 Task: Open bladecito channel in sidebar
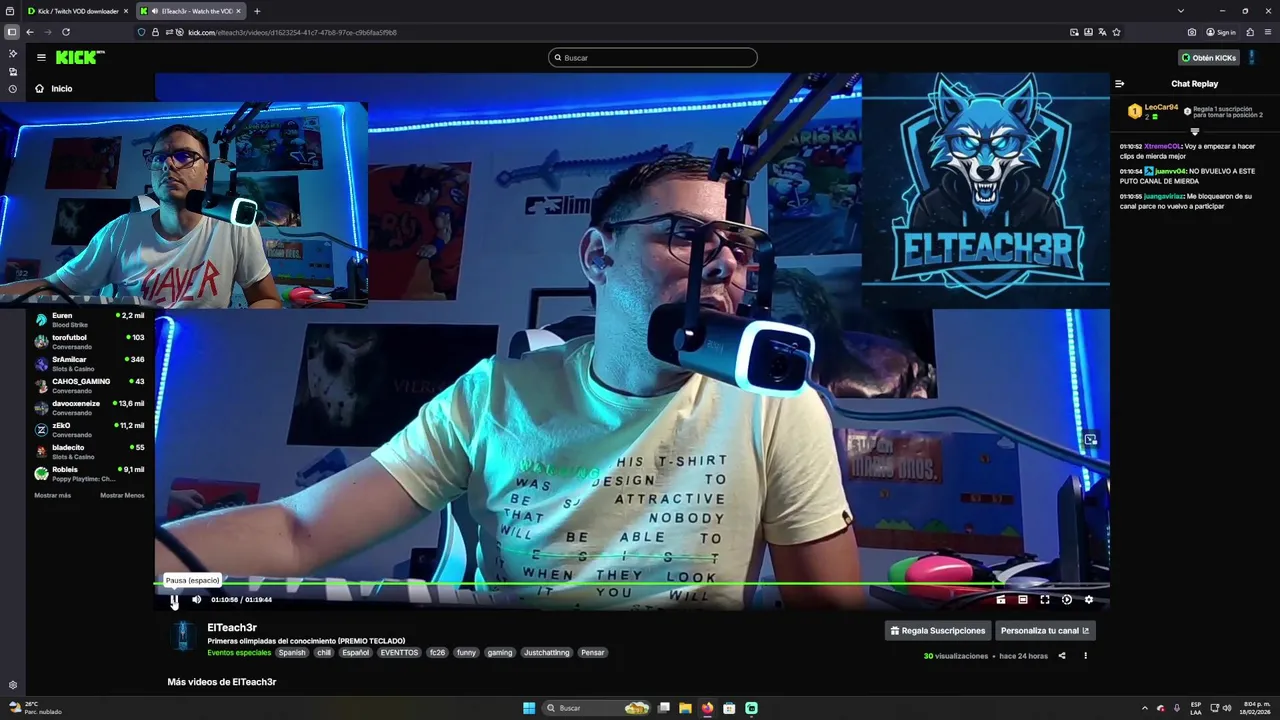(90, 452)
